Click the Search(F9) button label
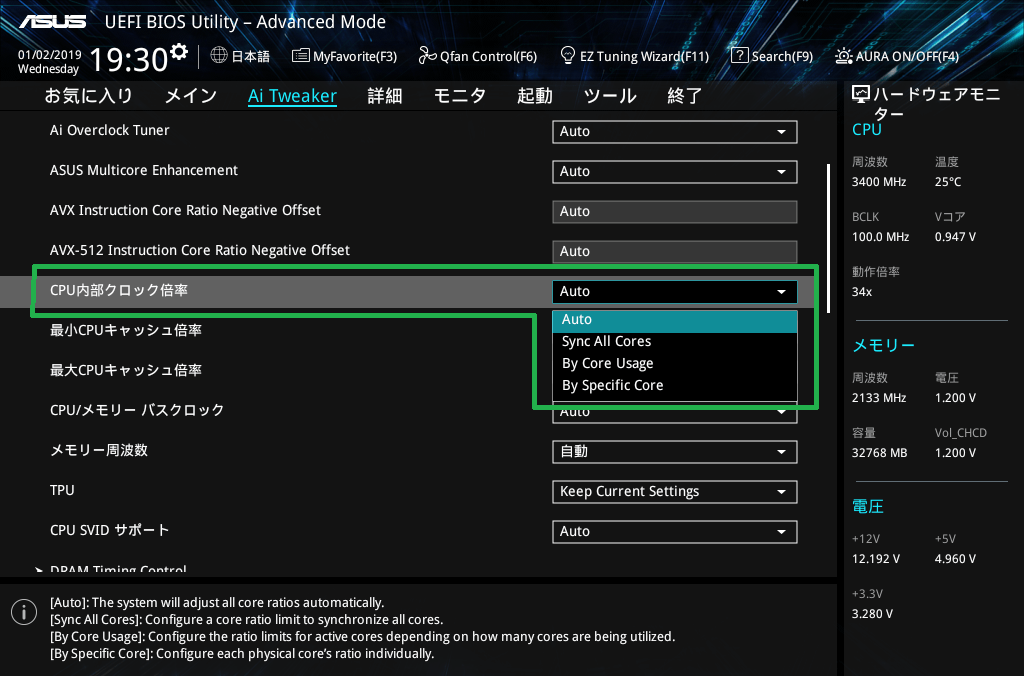 [782, 56]
